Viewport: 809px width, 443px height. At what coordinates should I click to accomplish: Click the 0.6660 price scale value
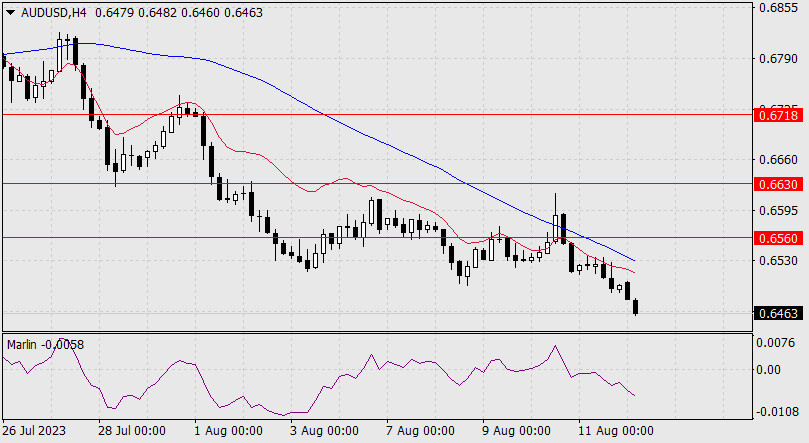pyautogui.click(x=778, y=160)
